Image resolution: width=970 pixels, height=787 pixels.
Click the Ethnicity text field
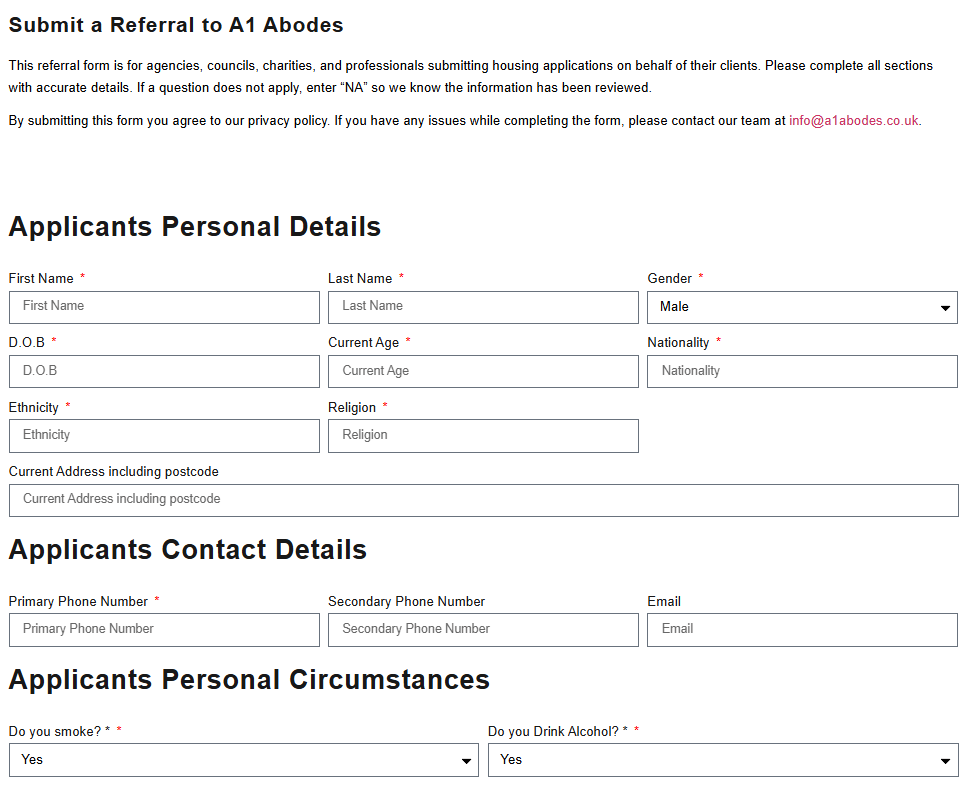click(x=164, y=436)
